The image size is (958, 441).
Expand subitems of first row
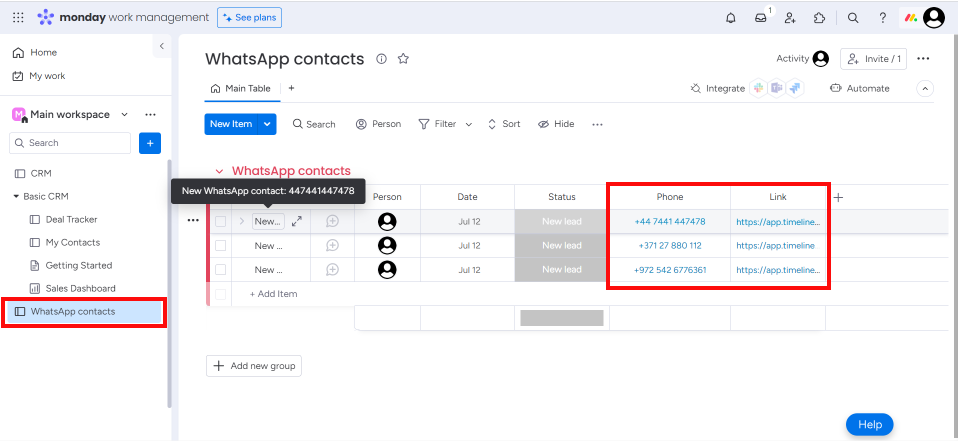pos(241,221)
